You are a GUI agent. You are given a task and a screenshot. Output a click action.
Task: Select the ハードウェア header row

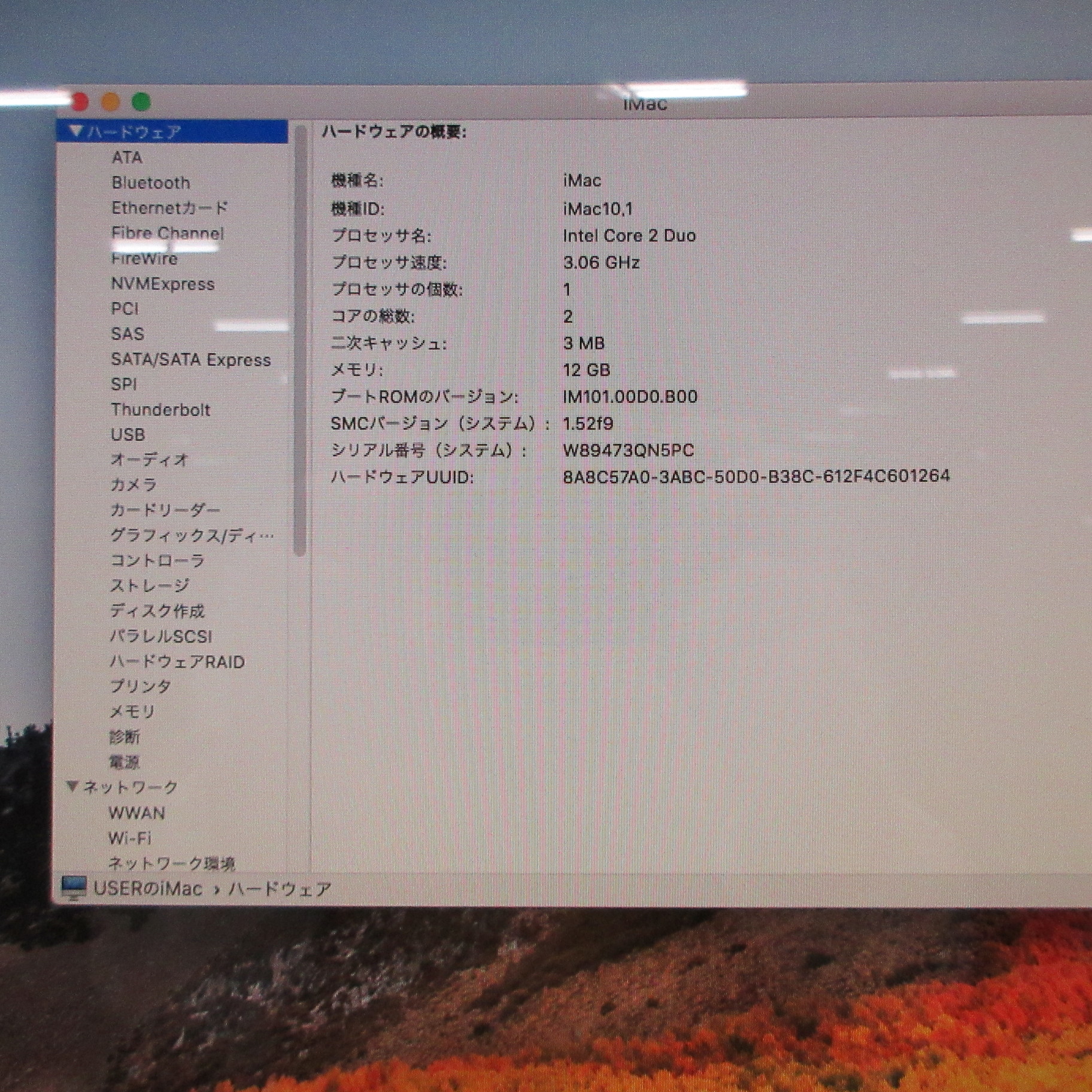(172, 131)
